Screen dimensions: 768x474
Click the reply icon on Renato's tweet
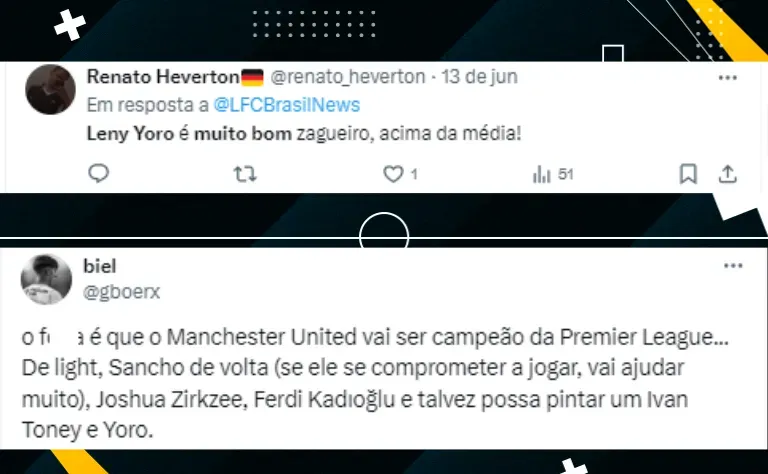(98, 173)
